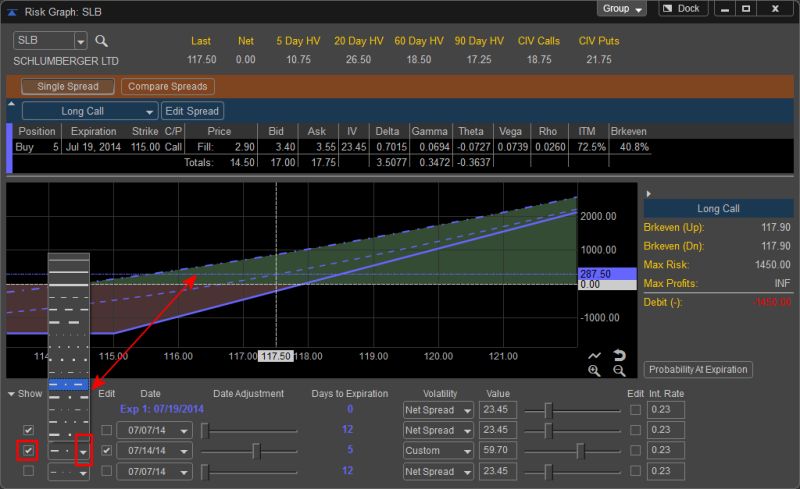Open the Group dropdown
800x489 pixels.
click(x=621, y=9)
